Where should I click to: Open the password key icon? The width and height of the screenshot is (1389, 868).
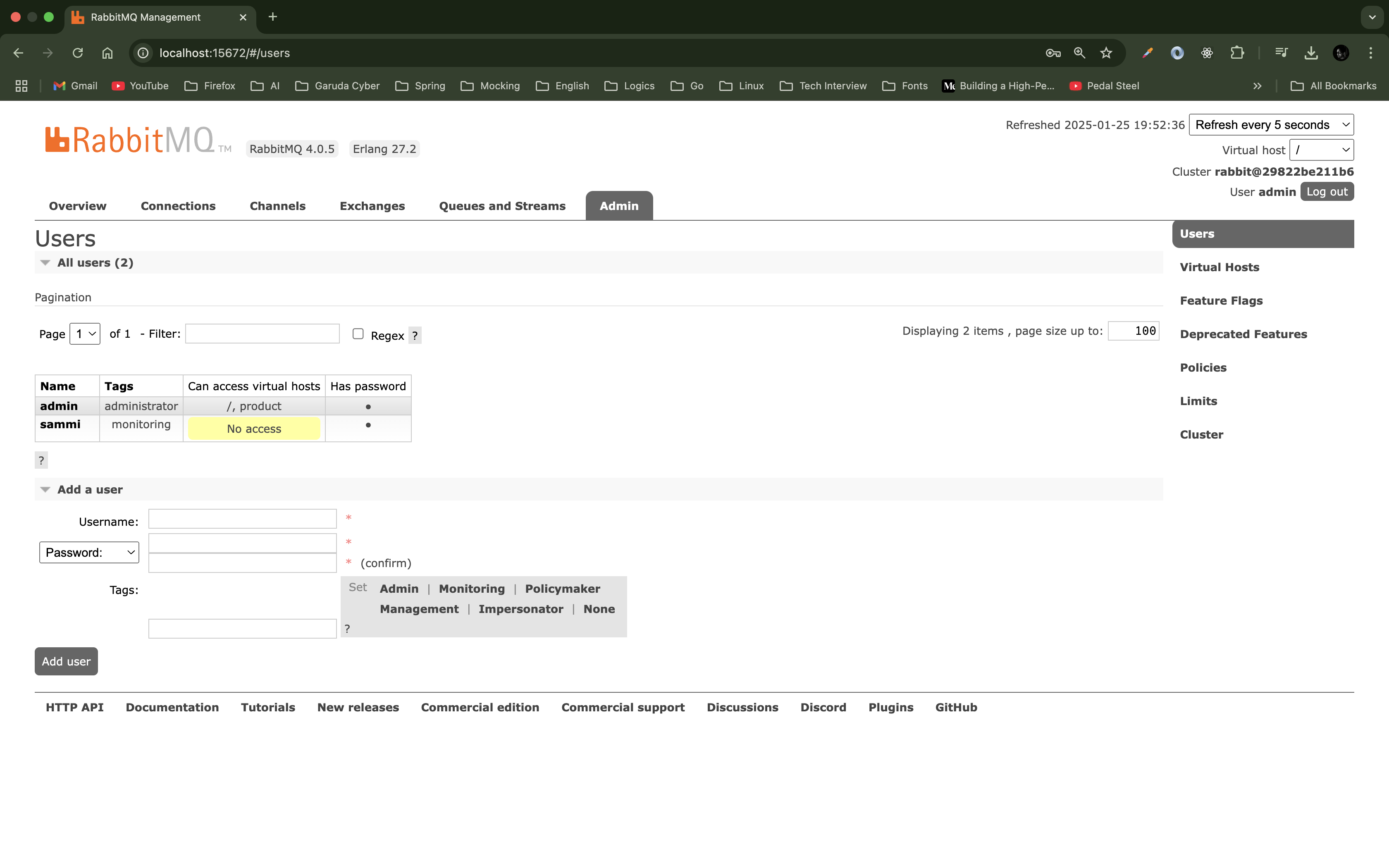click(x=1052, y=53)
